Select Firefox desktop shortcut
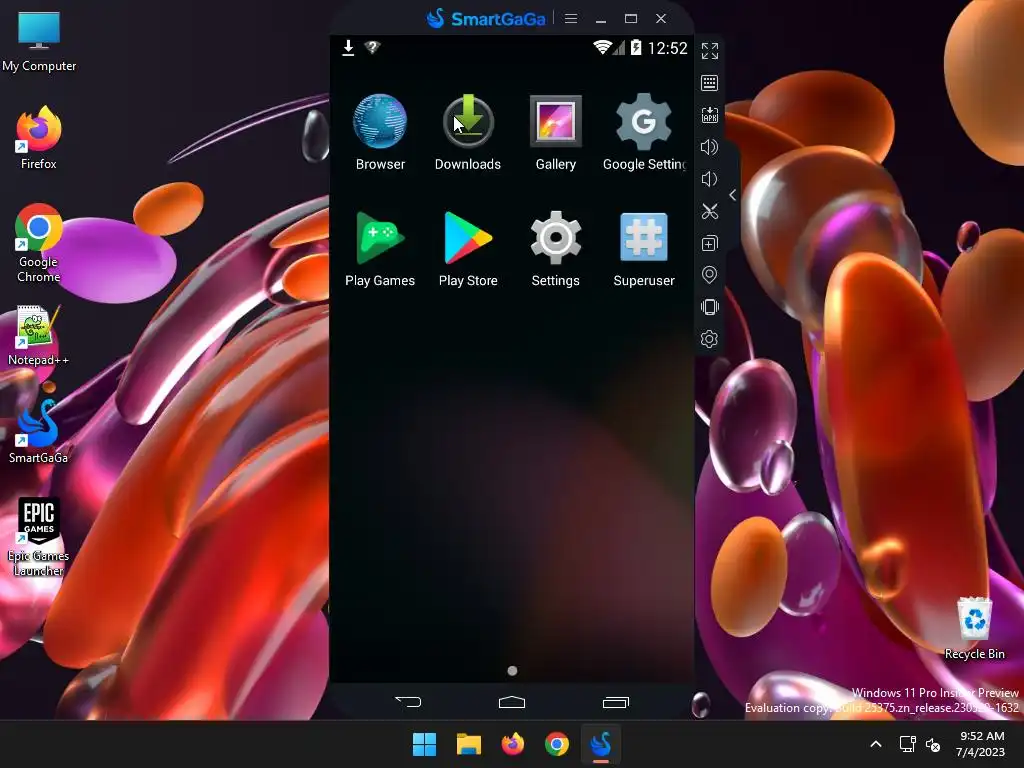 pyautogui.click(x=39, y=138)
